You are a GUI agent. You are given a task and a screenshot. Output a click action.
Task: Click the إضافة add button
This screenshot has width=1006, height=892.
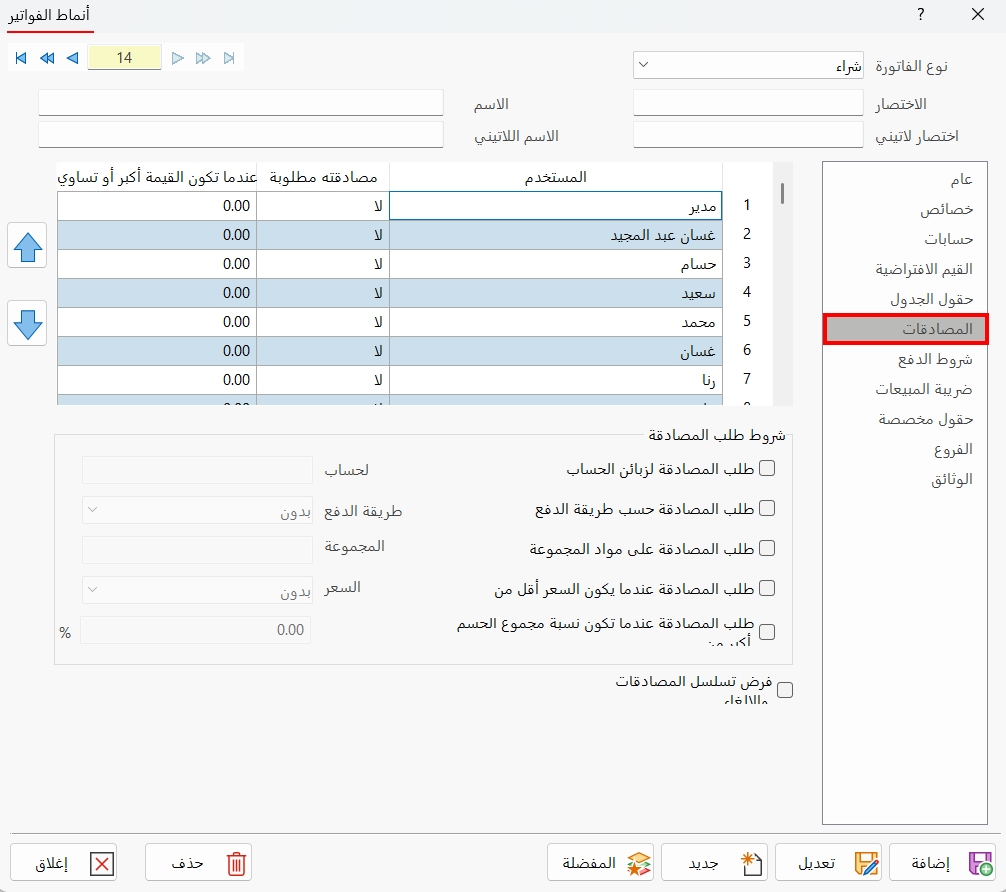tap(942, 862)
